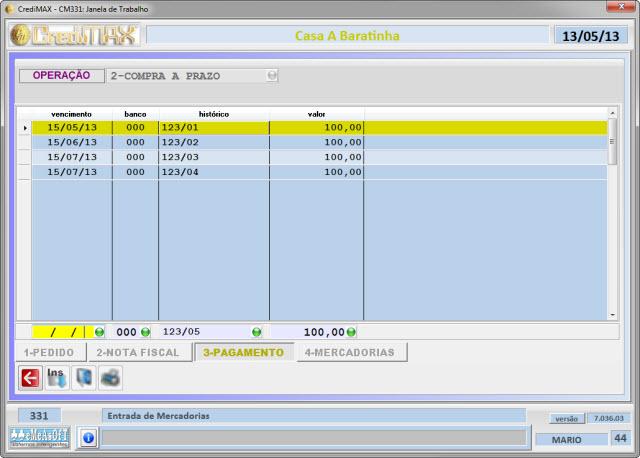
Task: Switch to the 1-PEDIDO tab
Action: [x=48, y=352]
